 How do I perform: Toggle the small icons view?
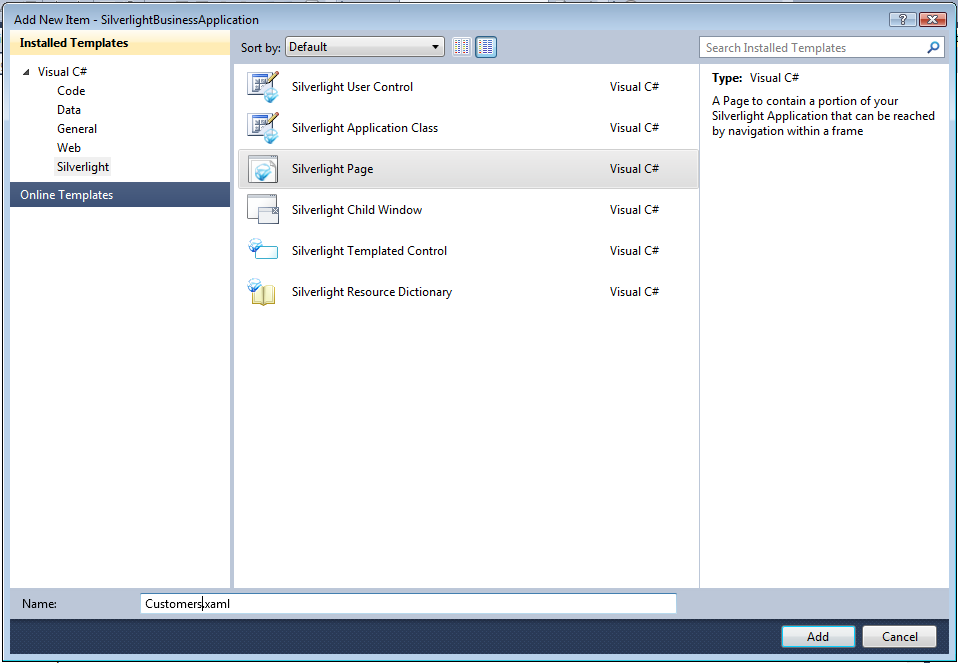point(461,46)
